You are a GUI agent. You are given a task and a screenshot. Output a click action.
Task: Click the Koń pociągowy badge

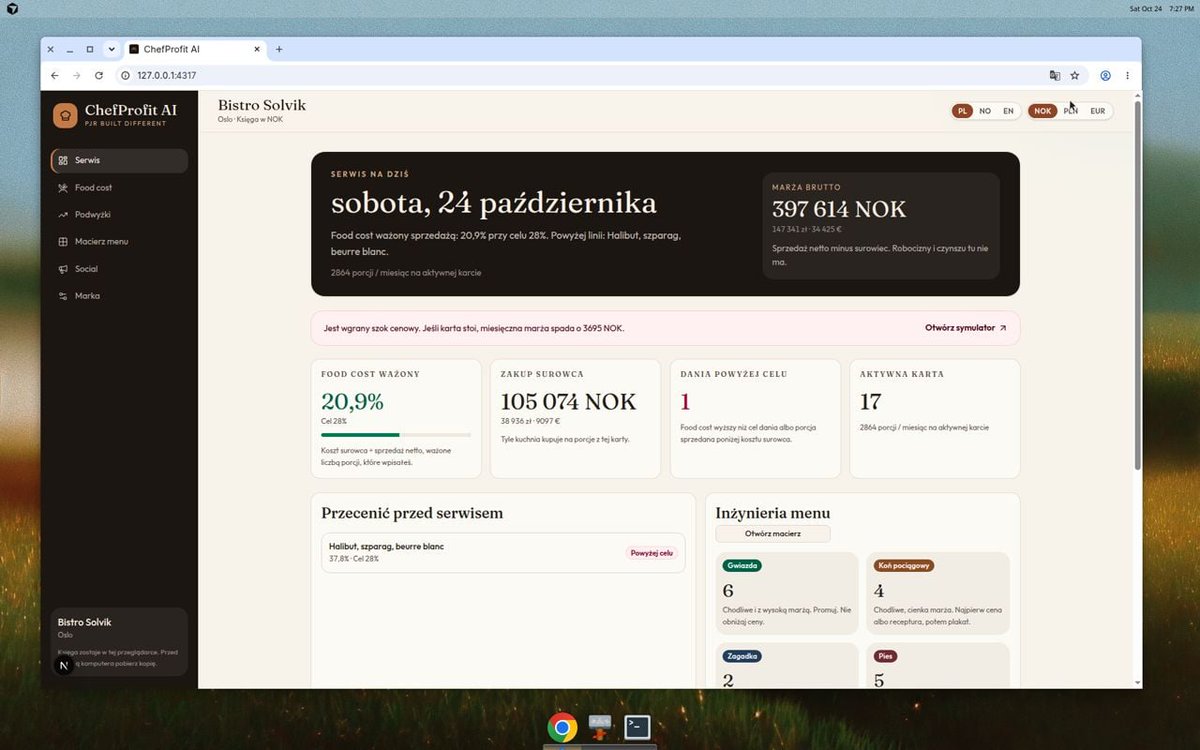904,566
